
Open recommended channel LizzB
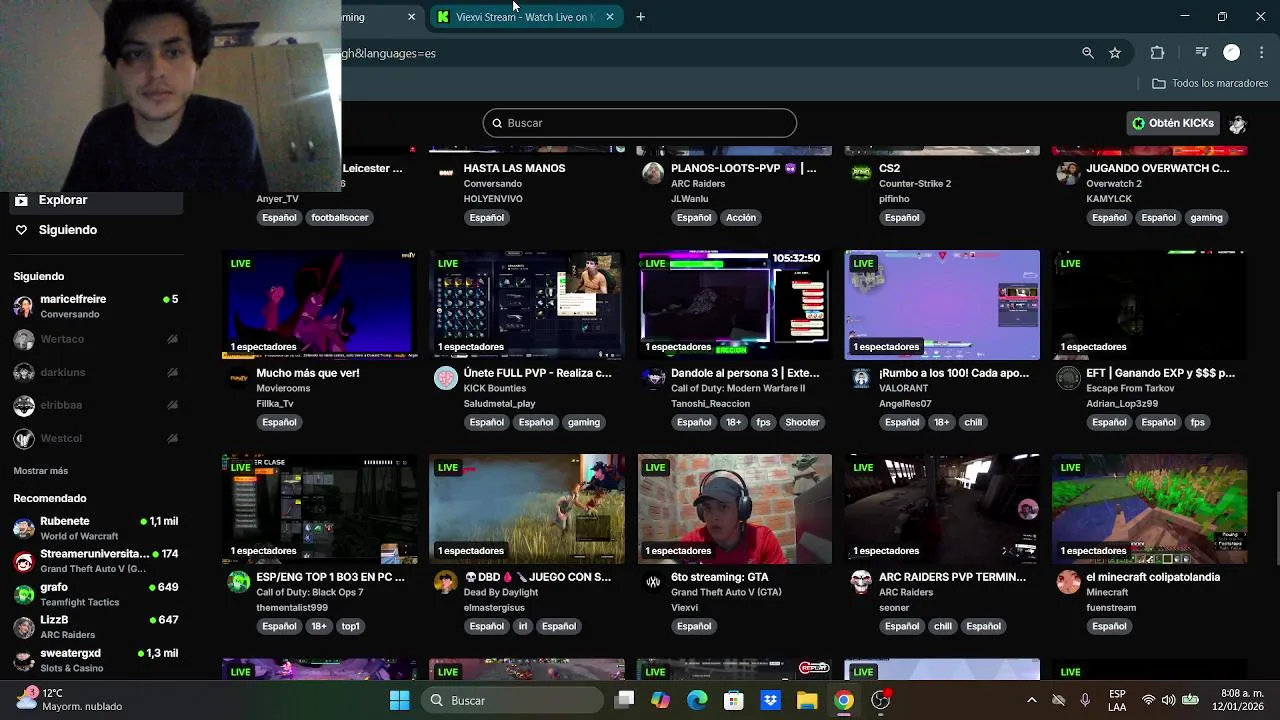click(95, 627)
